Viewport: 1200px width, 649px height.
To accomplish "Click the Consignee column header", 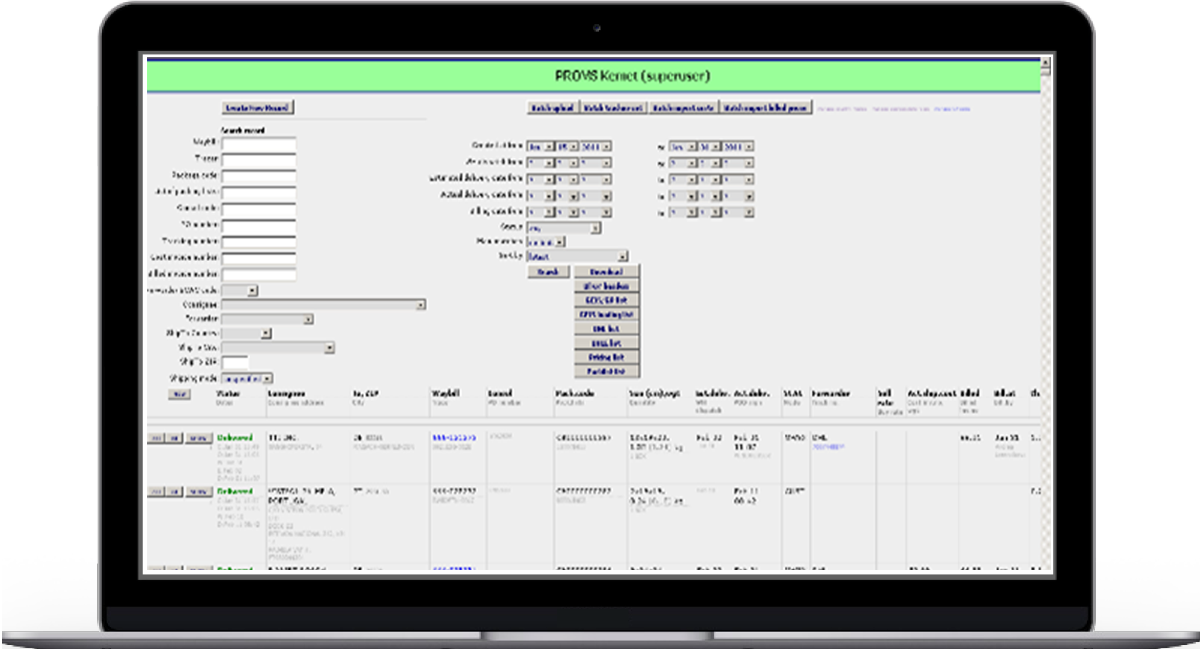I will (x=288, y=394).
